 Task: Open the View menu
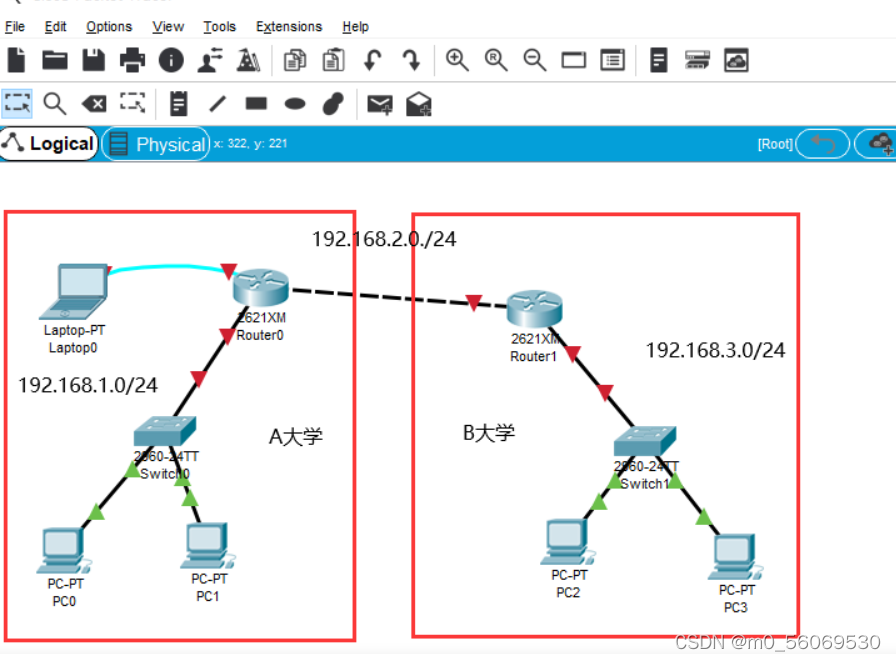[x=168, y=27]
